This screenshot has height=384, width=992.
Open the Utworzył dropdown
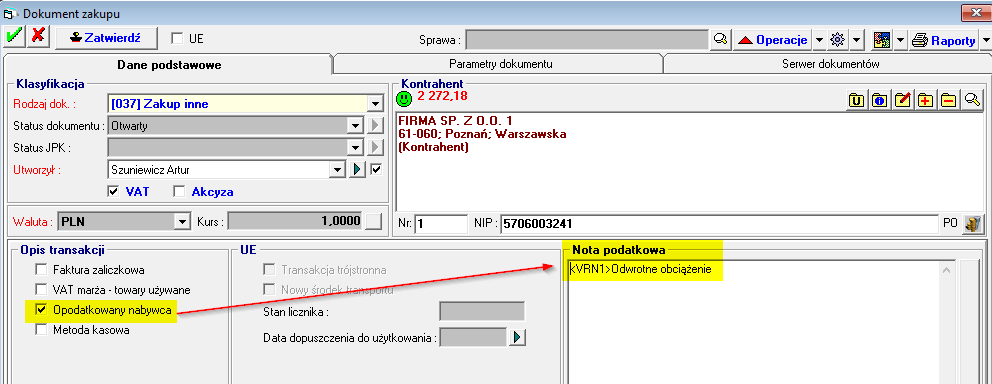337,170
